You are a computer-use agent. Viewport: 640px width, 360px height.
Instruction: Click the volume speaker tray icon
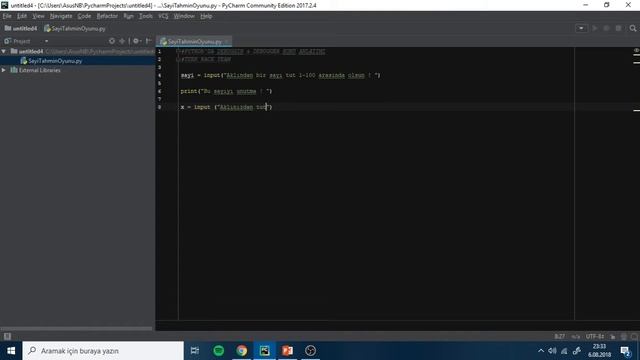[552, 351]
